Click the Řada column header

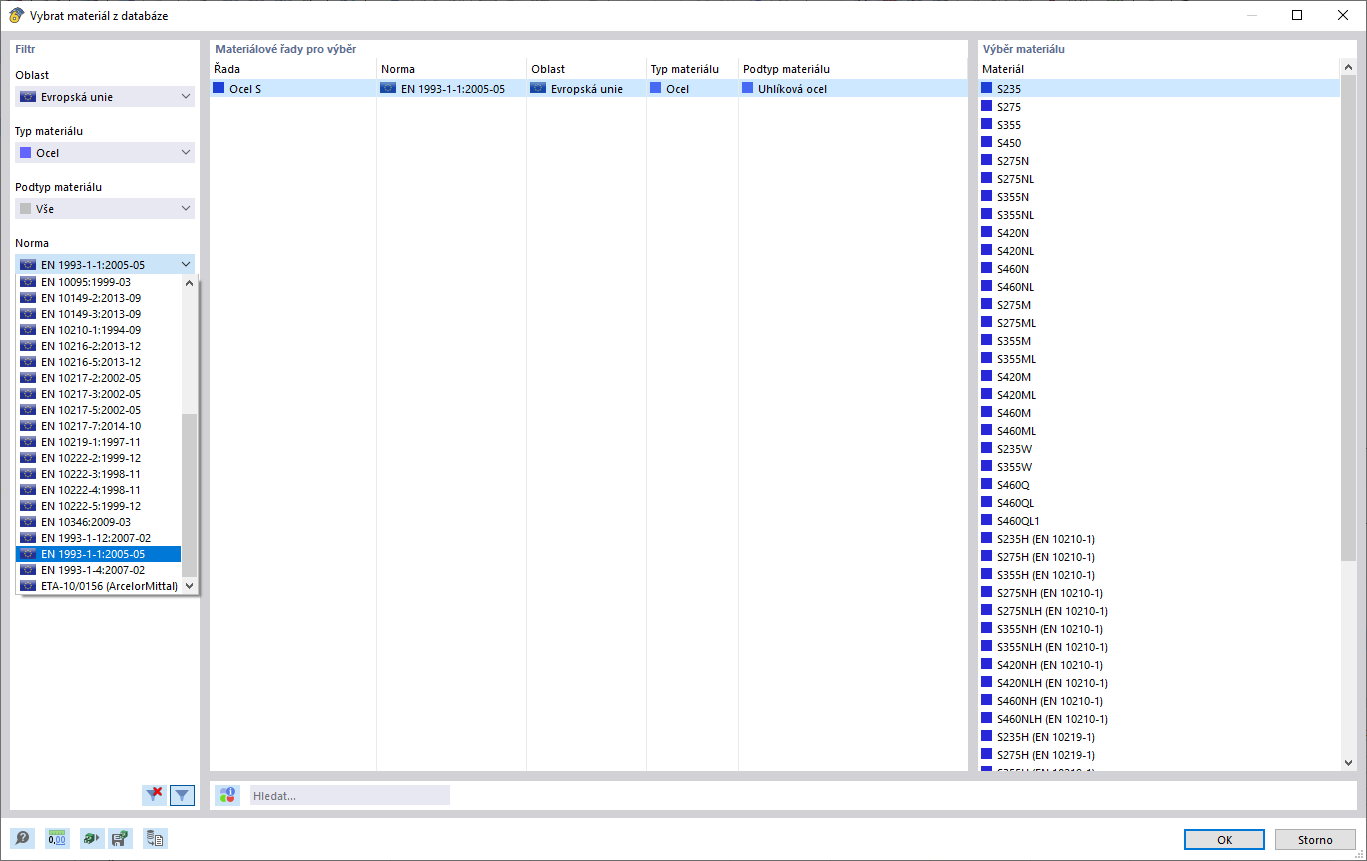(293, 69)
